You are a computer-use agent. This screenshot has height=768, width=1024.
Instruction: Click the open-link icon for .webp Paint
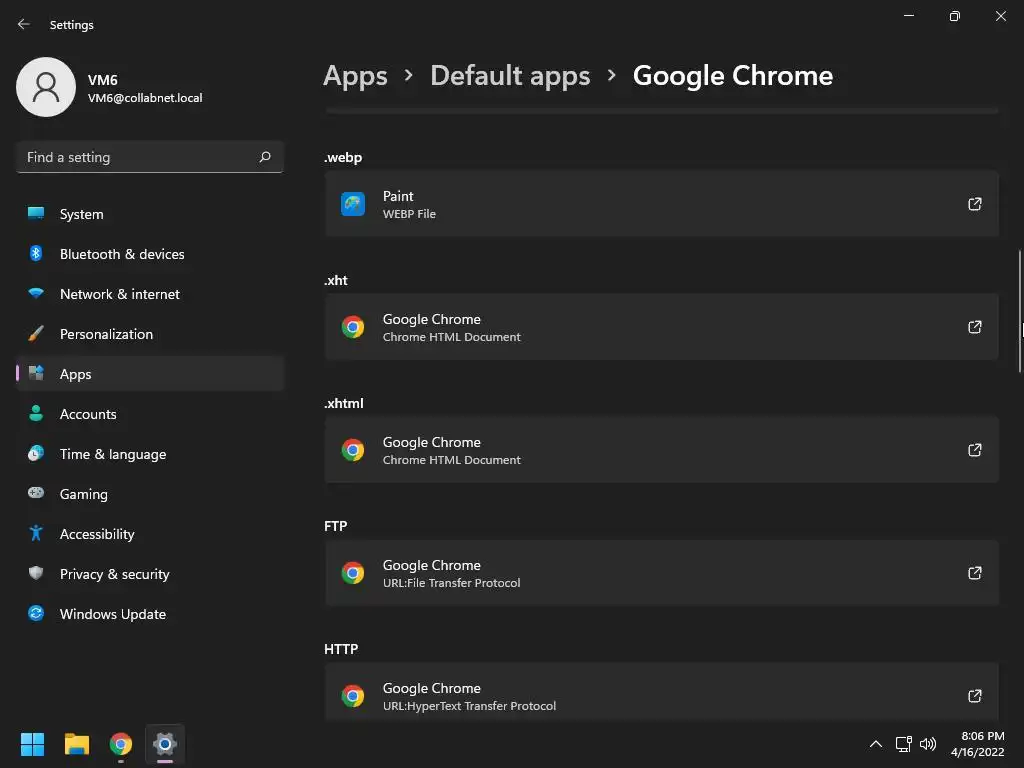tap(974, 204)
